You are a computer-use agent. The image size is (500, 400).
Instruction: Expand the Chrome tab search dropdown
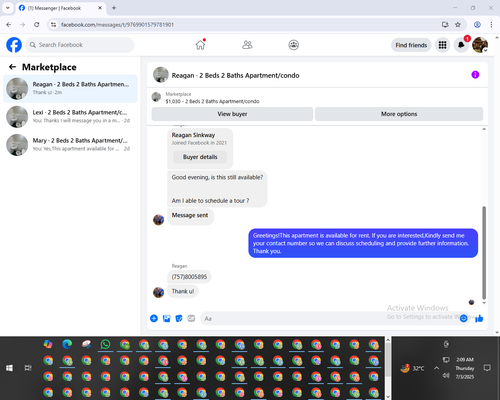(8, 8)
